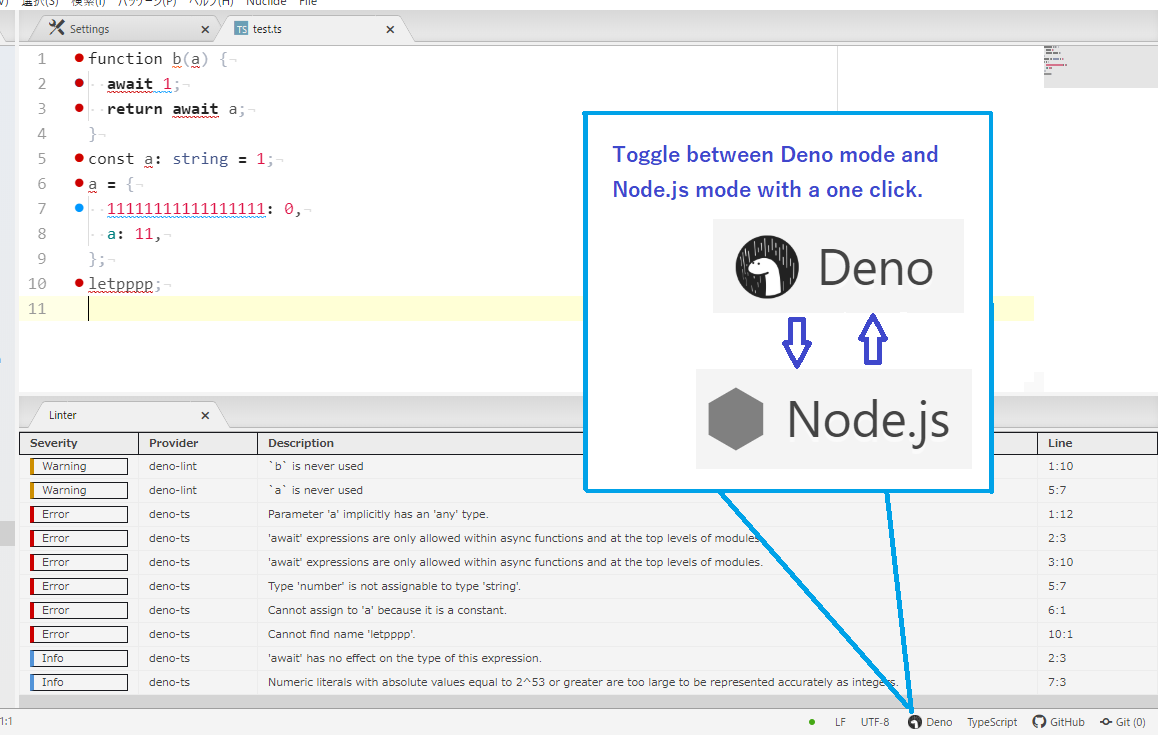Click 'function' keyword on line 1
The image size is (1158, 735).
125,58
